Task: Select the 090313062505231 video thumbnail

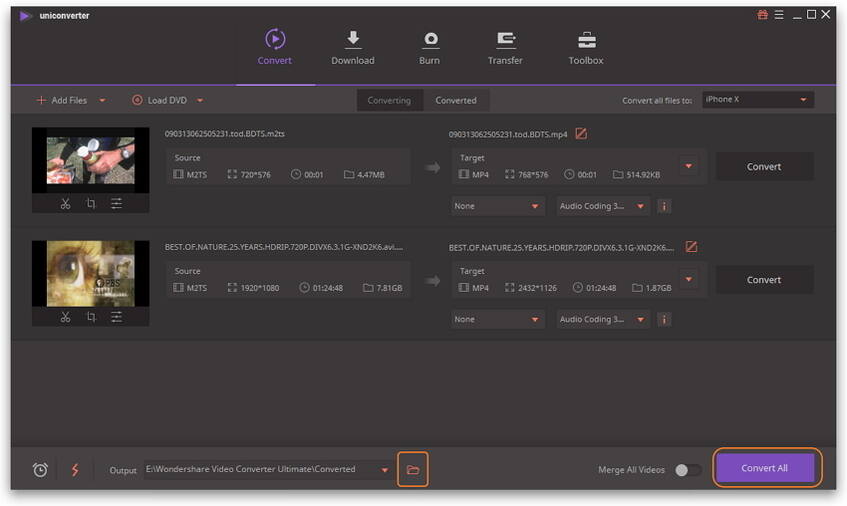Action: tap(91, 160)
